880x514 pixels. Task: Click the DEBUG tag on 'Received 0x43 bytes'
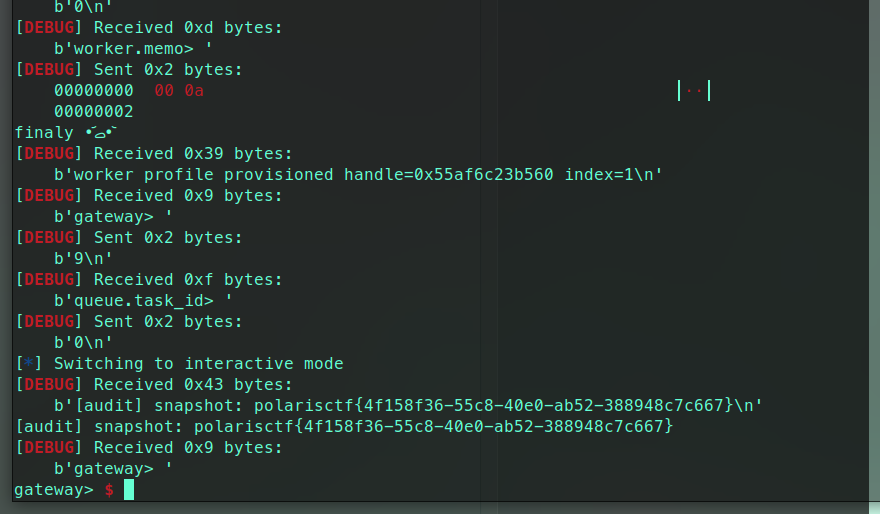pos(49,384)
